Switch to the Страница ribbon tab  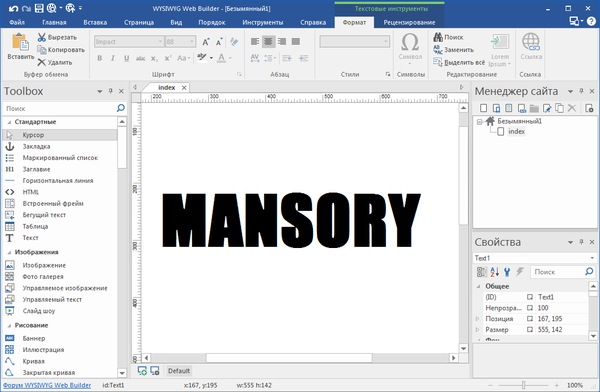[139, 22]
